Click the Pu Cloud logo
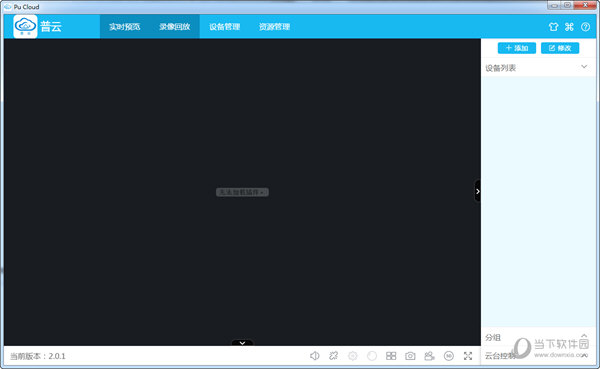This screenshot has width=600, height=369. point(25,26)
